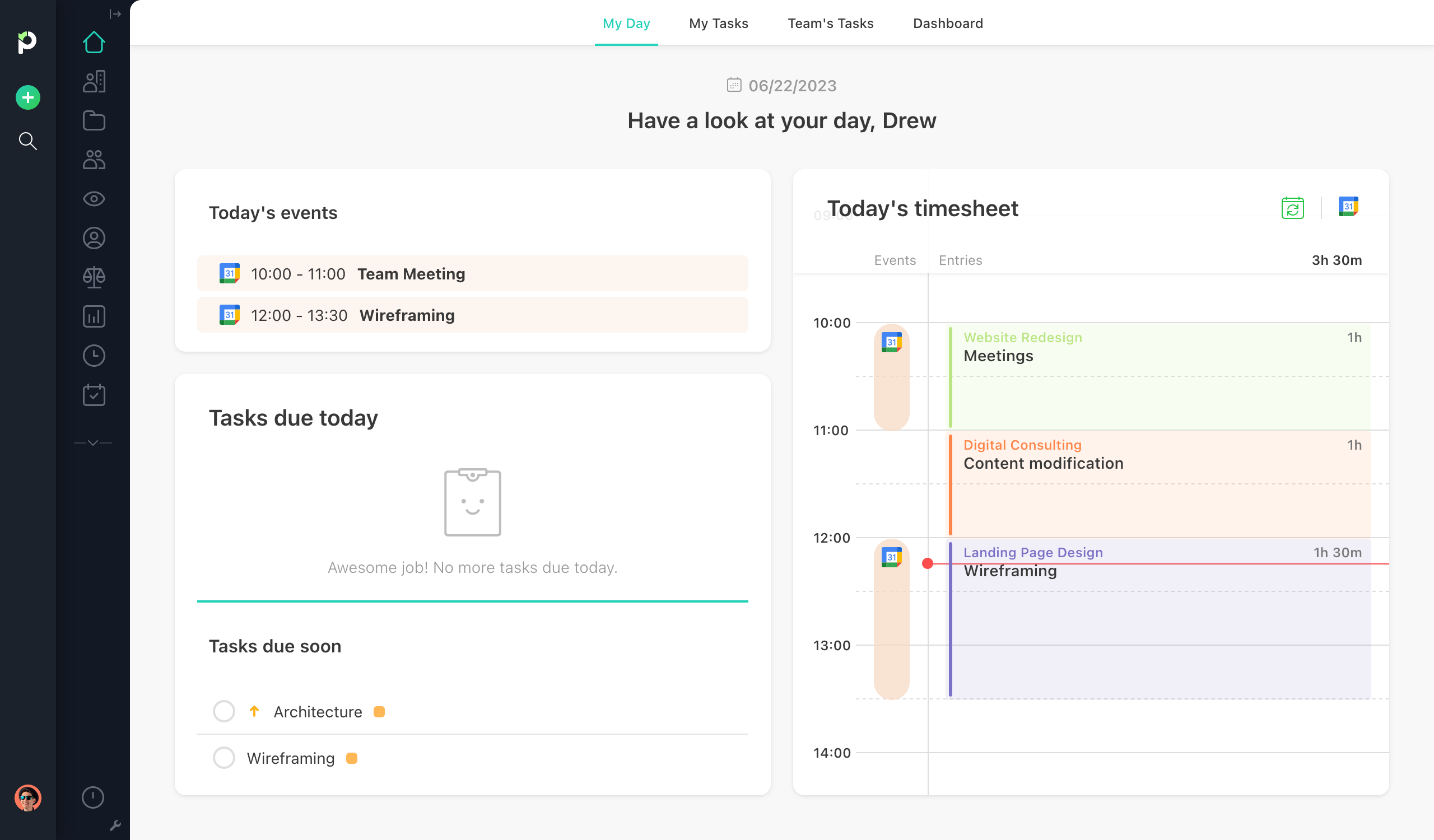Click the balance scales icon
Viewport: 1434px width, 840px height.
click(94, 278)
